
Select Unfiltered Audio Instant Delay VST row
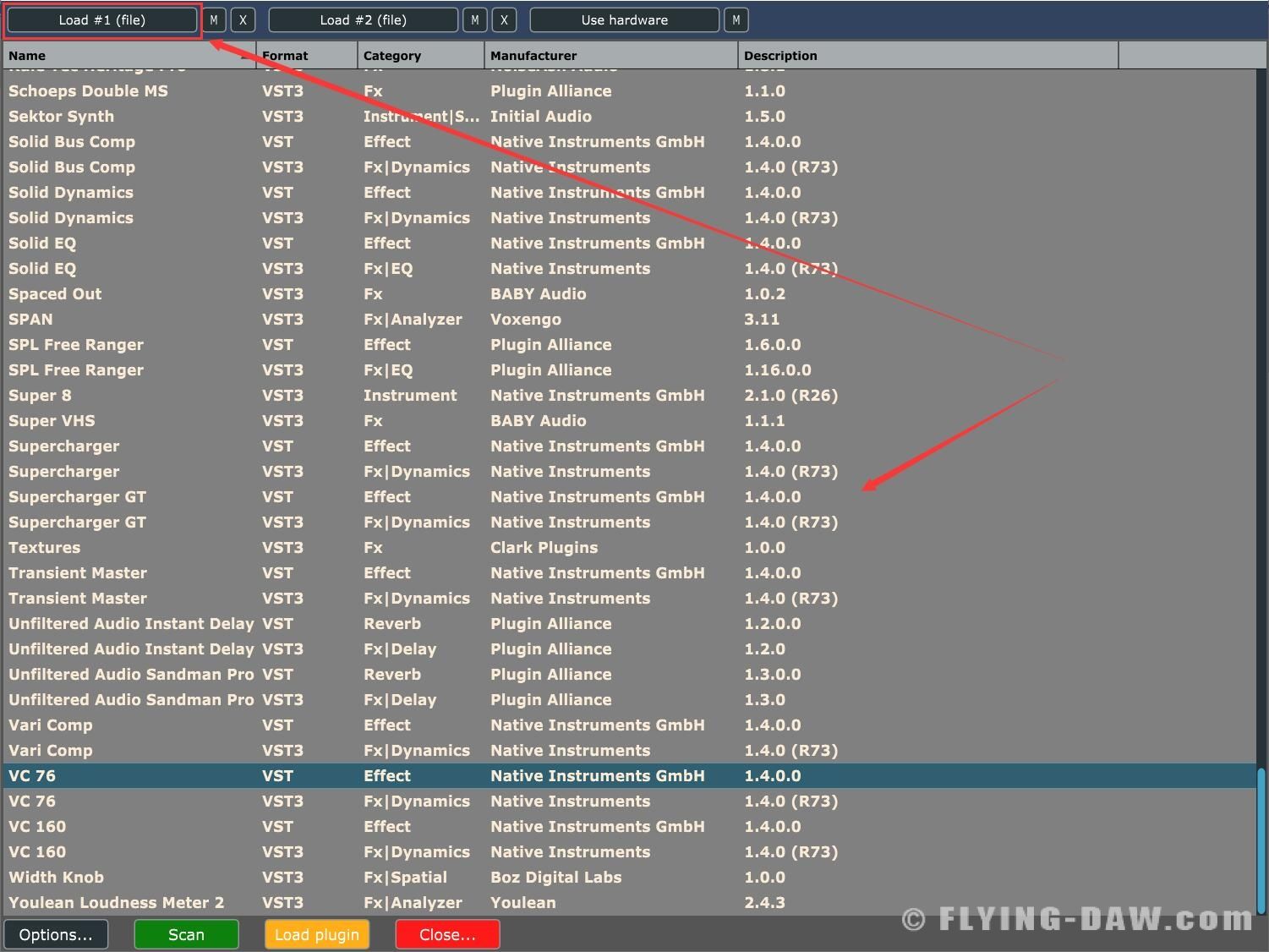(x=629, y=624)
